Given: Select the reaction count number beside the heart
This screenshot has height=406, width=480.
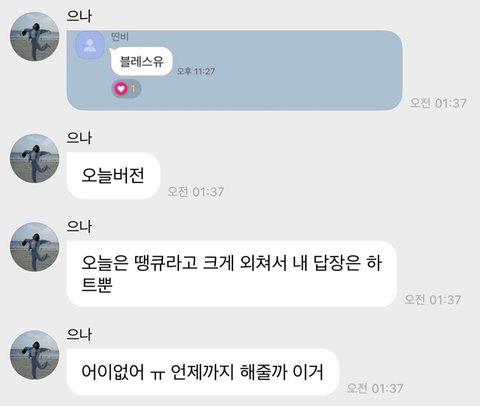Looking at the screenshot, I should (x=133, y=89).
